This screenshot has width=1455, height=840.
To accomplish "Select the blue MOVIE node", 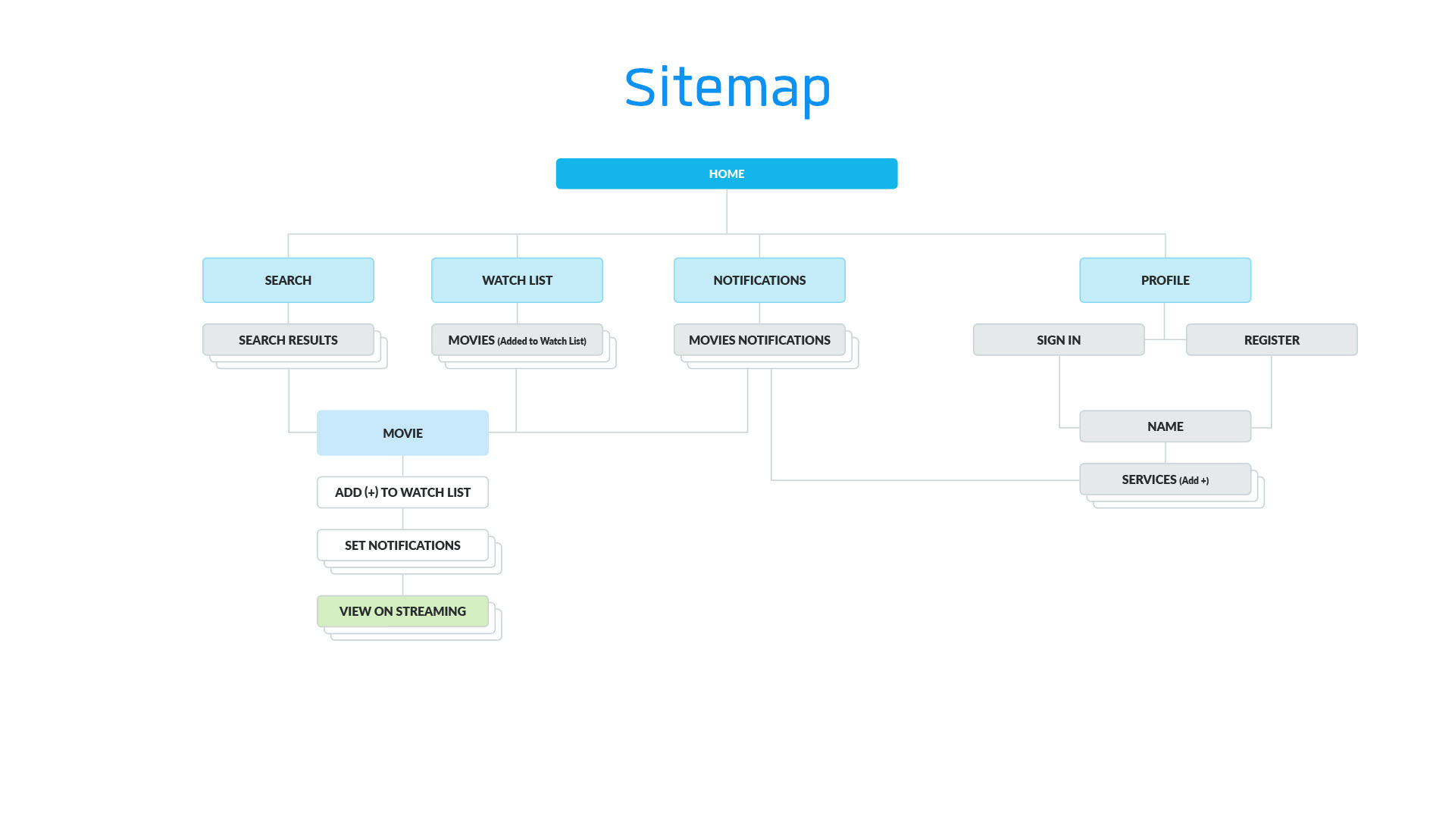I will (402, 433).
